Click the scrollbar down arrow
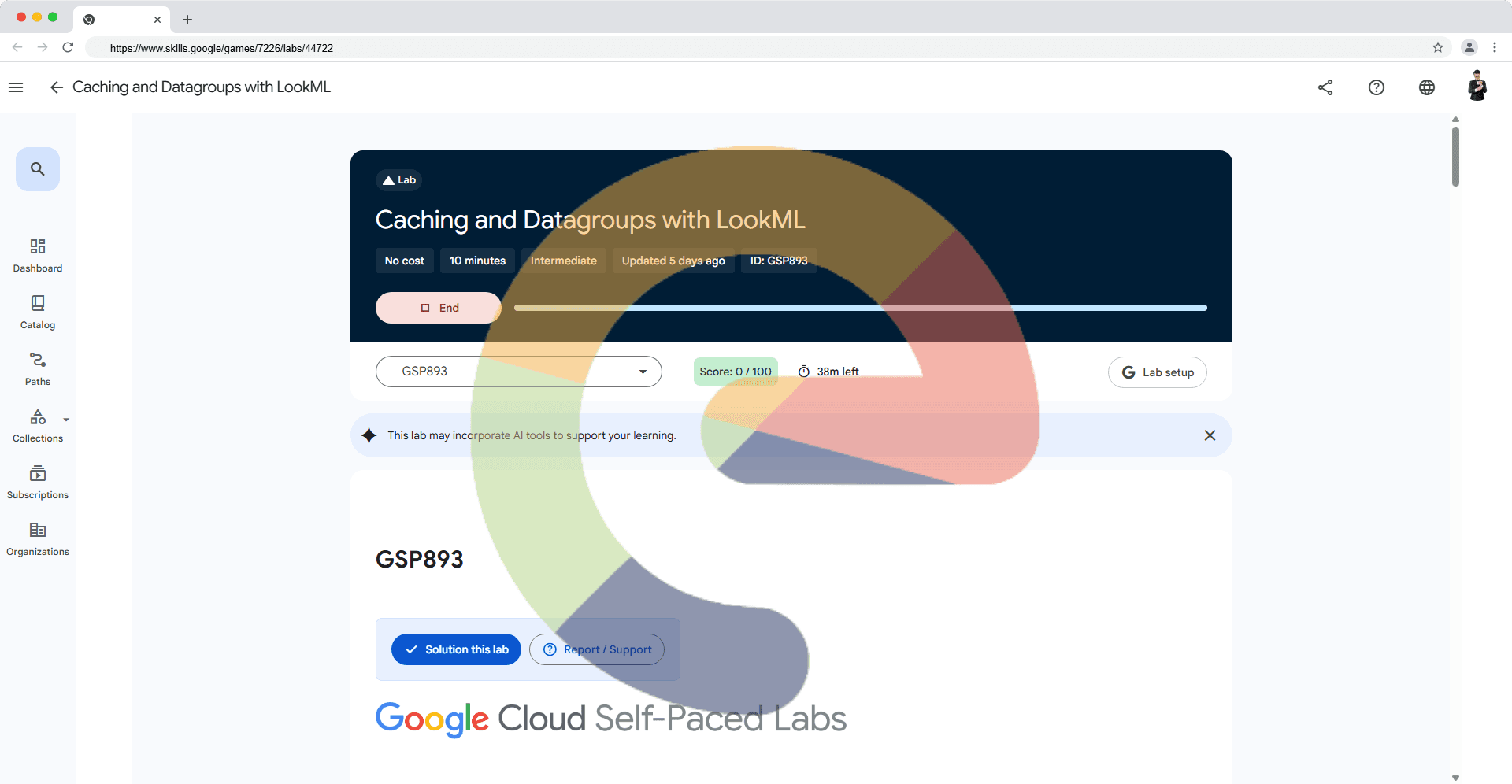The image size is (1512, 784). point(1455,778)
